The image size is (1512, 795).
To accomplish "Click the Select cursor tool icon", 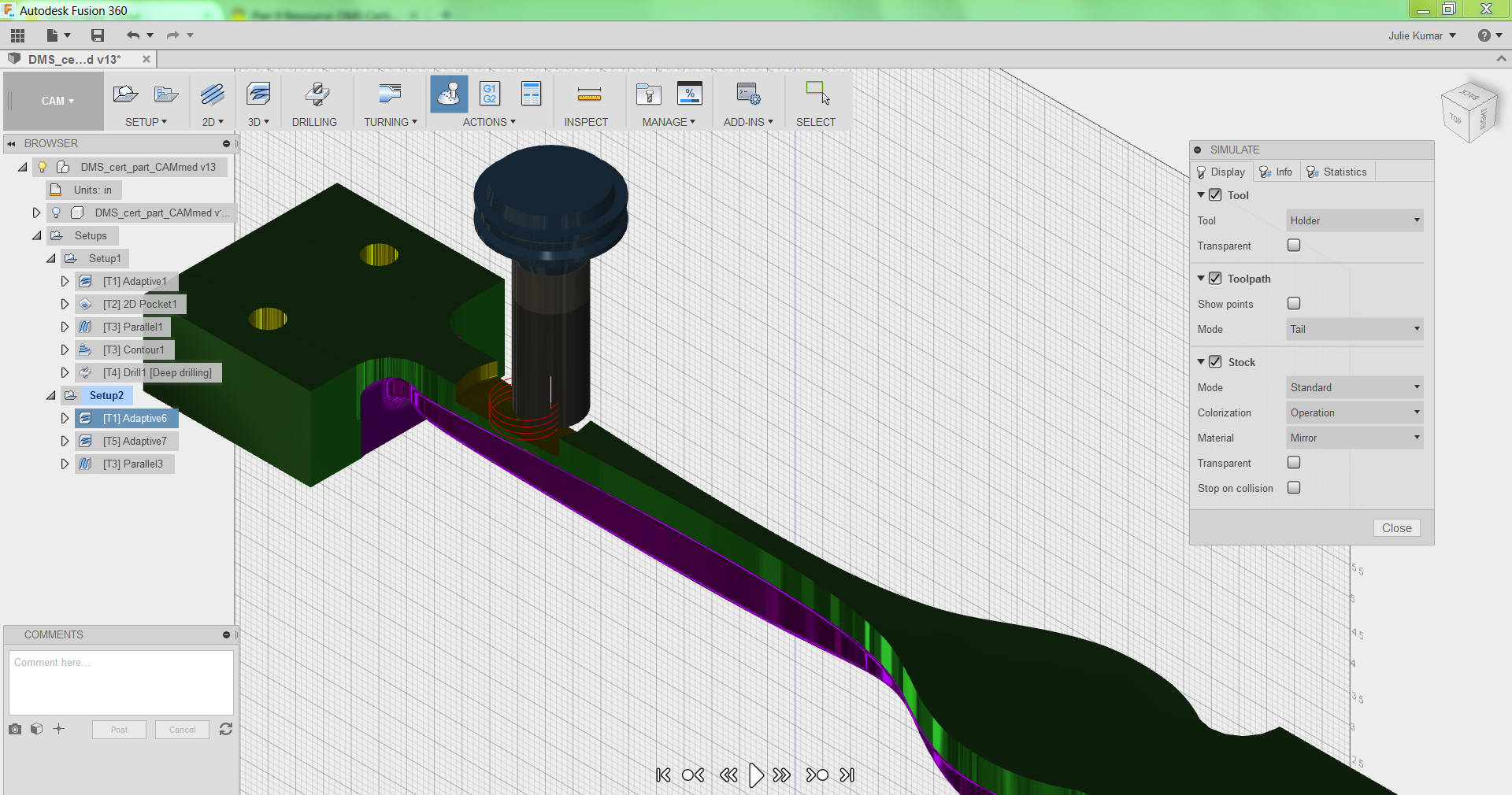I will click(817, 93).
